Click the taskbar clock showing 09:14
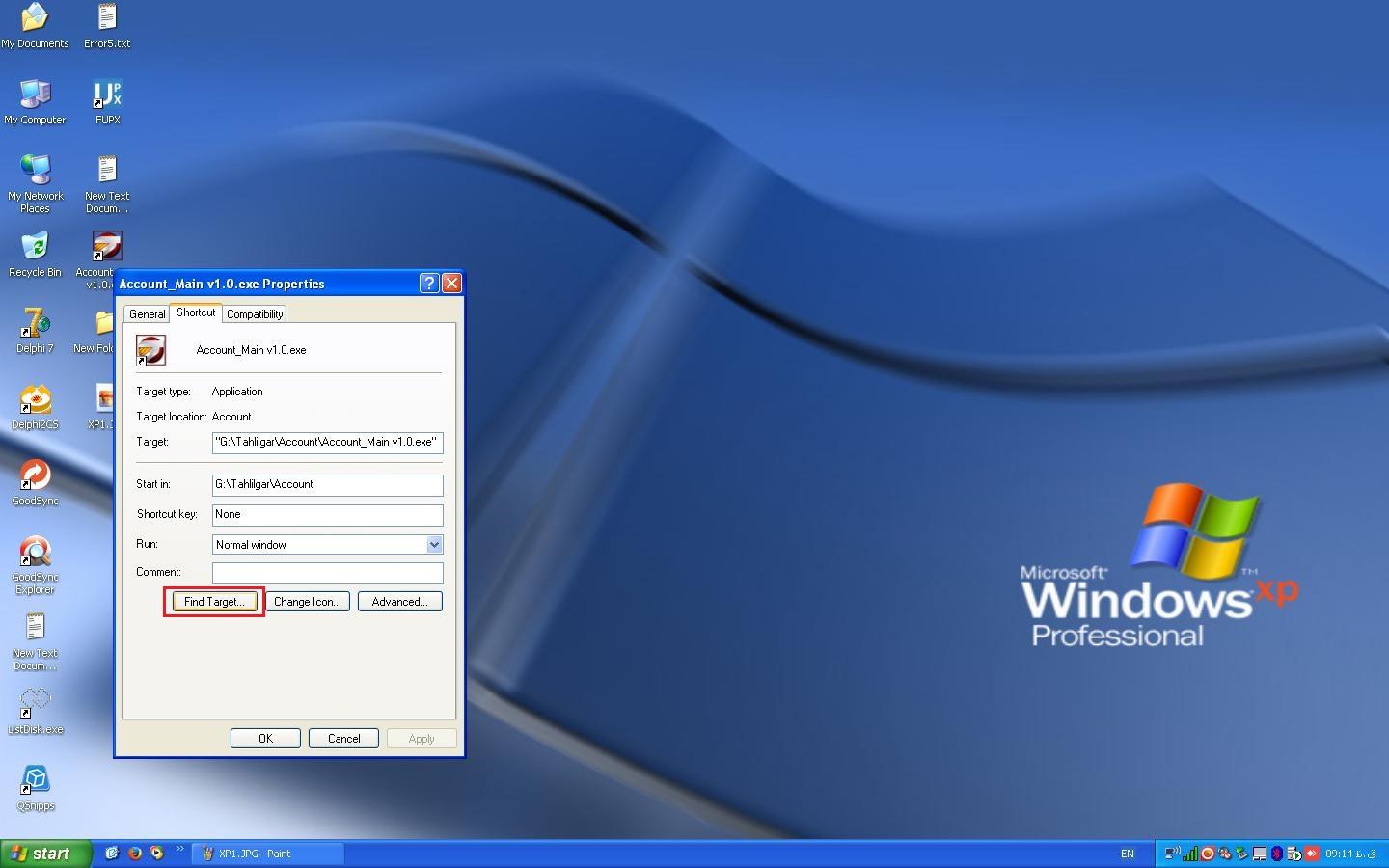 [1350, 854]
